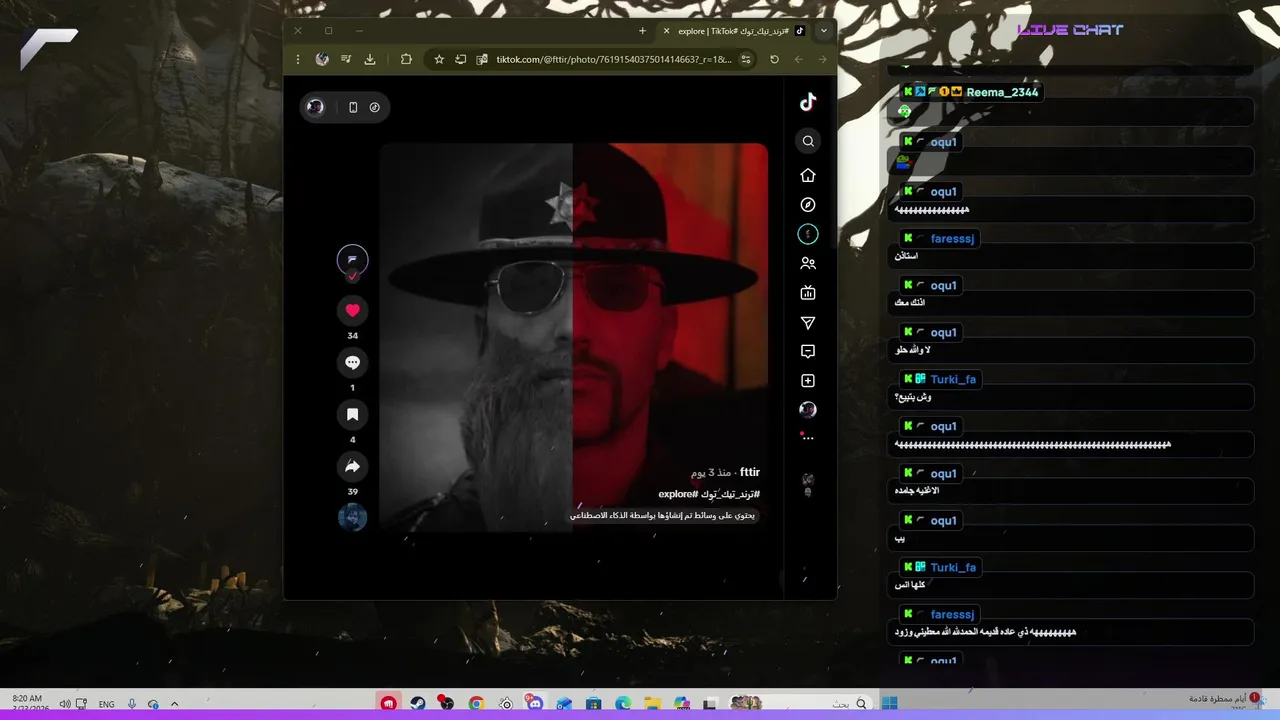The height and width of the screenshot is (720, 1280).
Task: Open the Activity inbox icon in the sidebar
Action: coord(808,352)
